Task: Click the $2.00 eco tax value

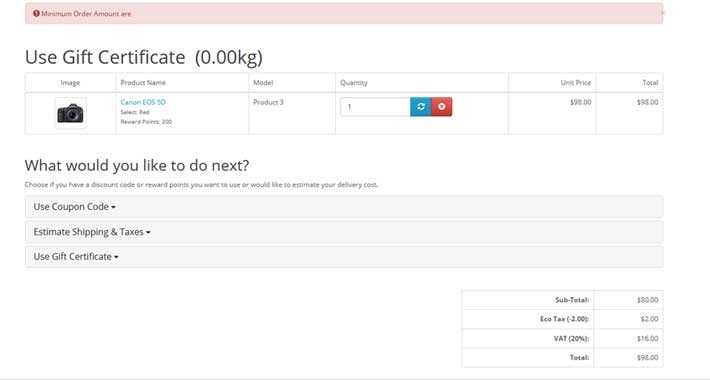Action: coord(649,319)
